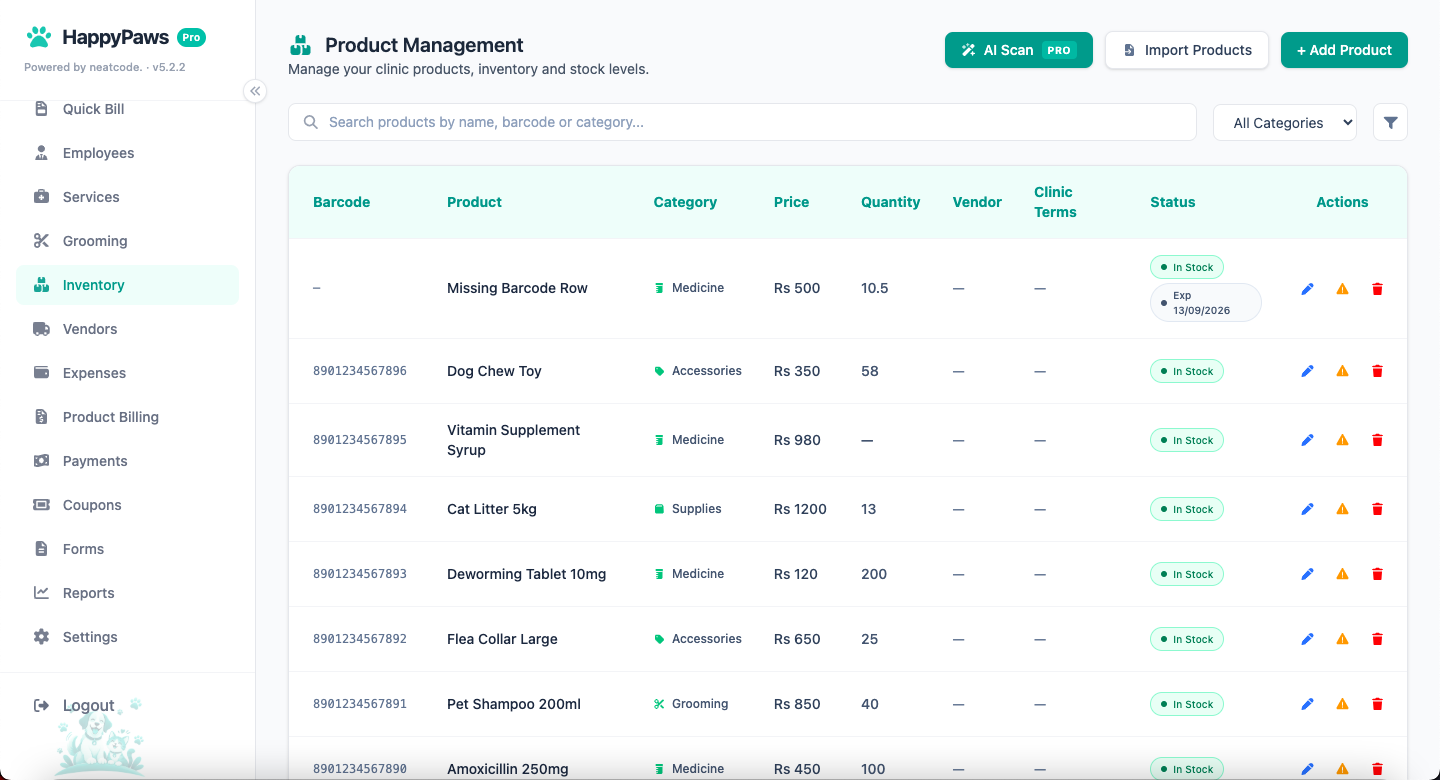Click the Product column header
1440x780 pixels.
(474, 202)
